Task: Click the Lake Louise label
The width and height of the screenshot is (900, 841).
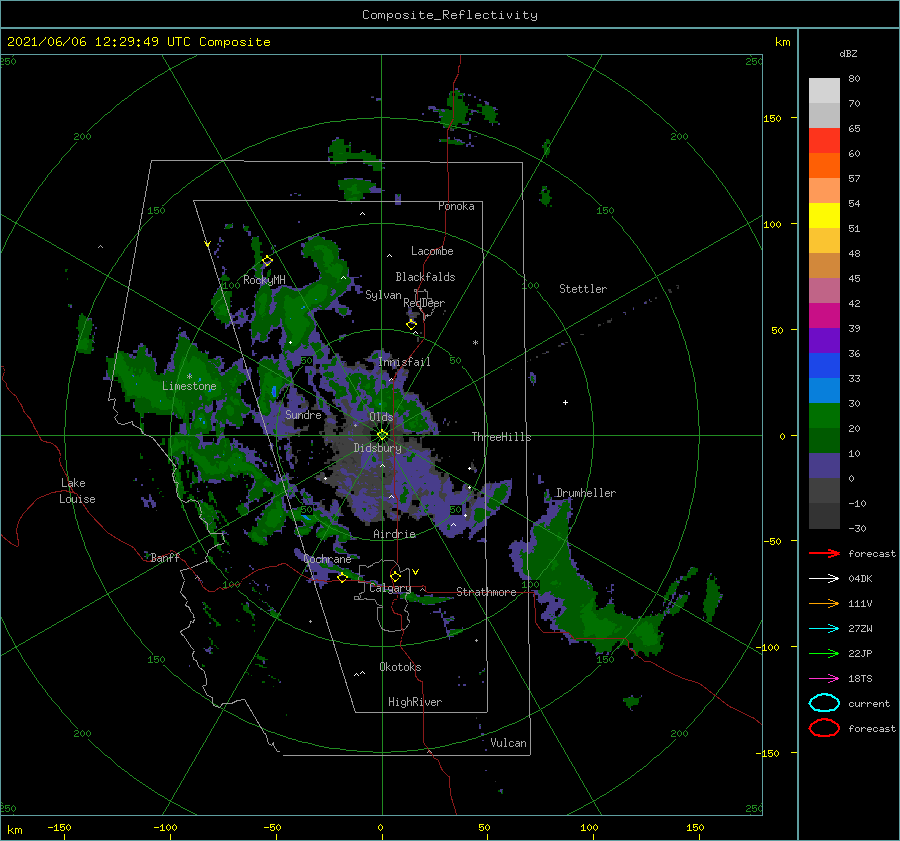Action: click(77, 491)
